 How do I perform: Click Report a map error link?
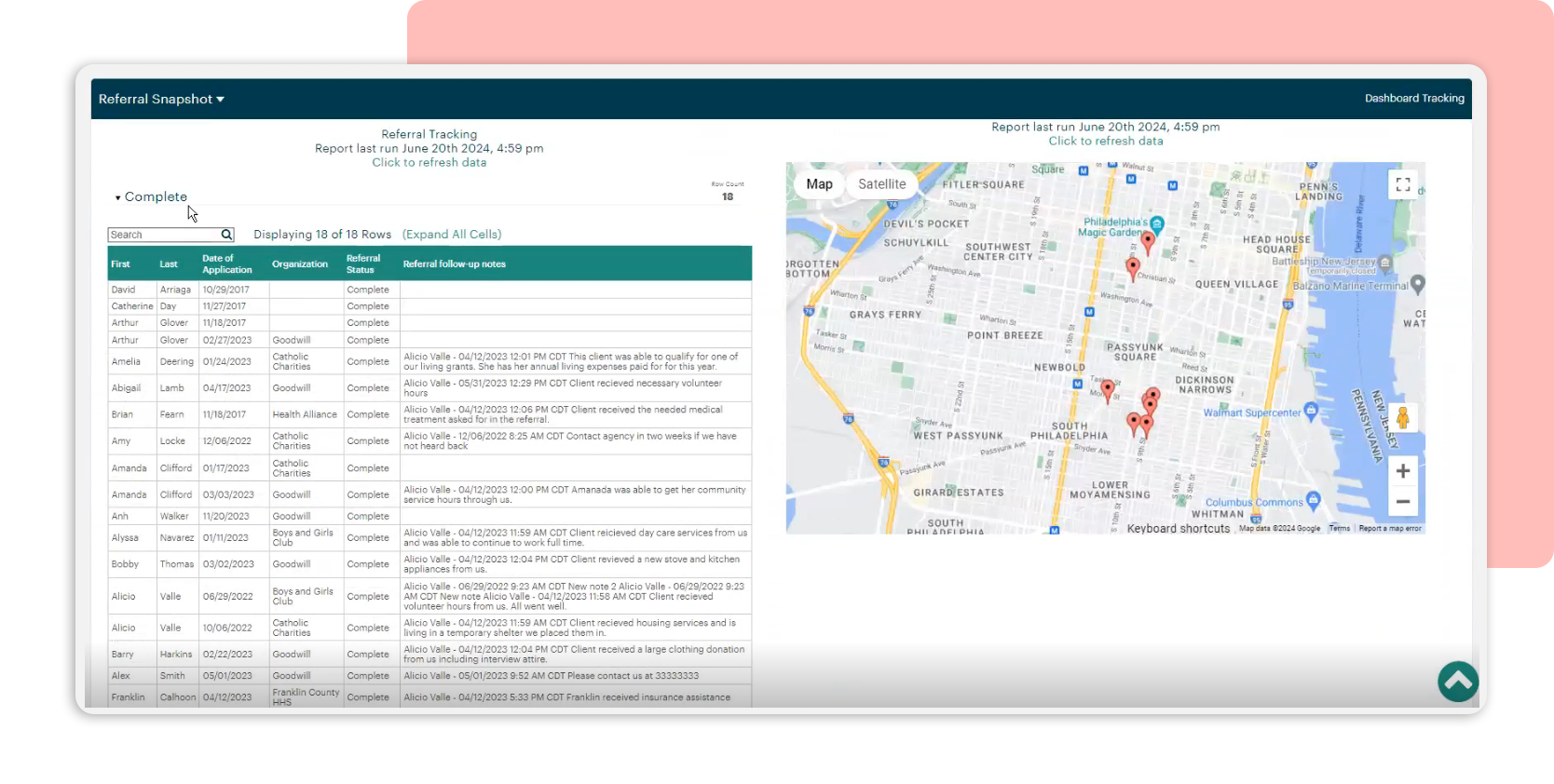pos(1390,528)
